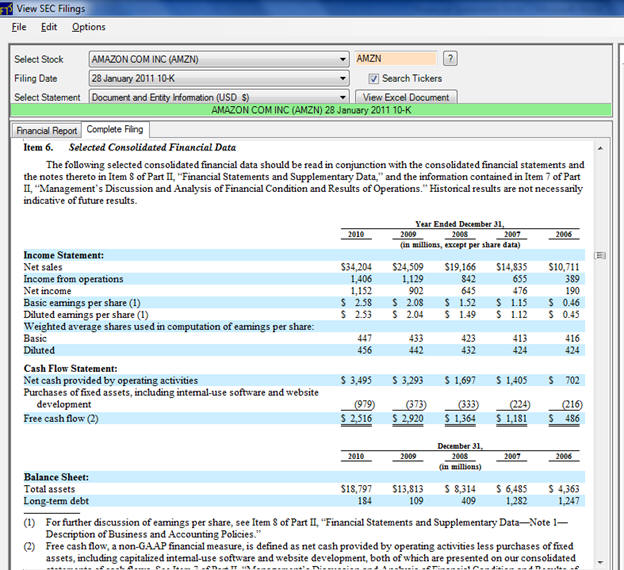The image size is (624, 570).
Task: Expand the Select Statement dropdown
Action: click(342, 97)
